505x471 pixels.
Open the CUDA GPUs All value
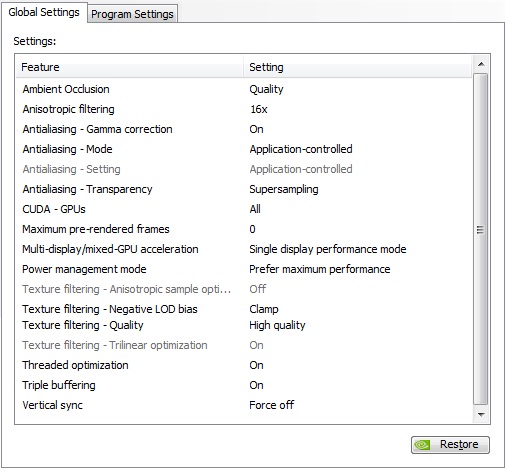click(255, 209)
